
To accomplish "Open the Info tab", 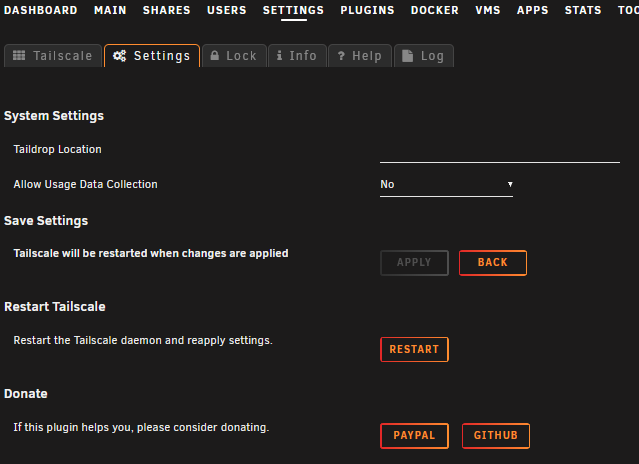I will point(297,56).
